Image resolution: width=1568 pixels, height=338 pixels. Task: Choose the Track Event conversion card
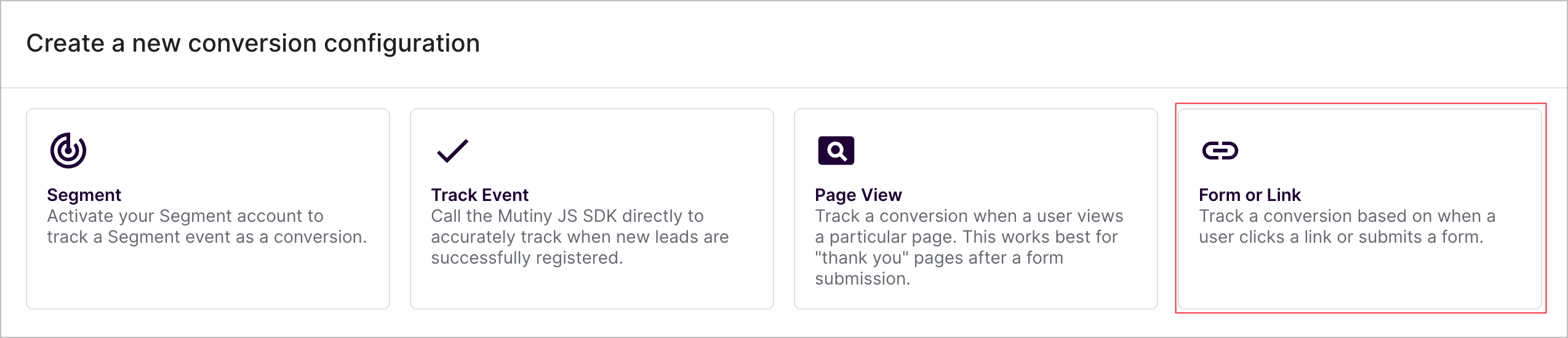coord(592,209)
